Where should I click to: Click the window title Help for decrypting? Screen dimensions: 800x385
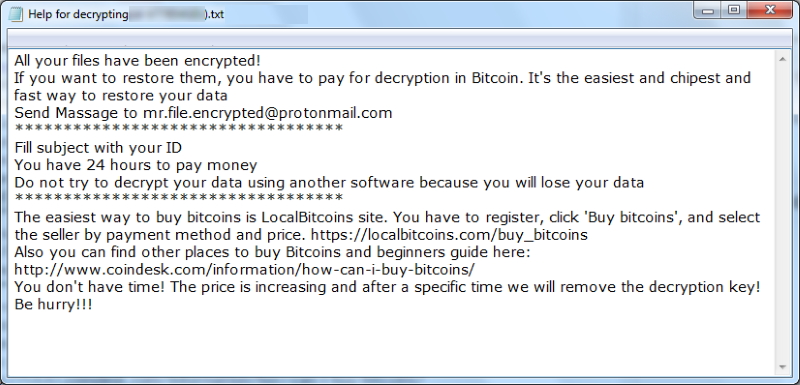pyautogui.click(x=78, y=14)
